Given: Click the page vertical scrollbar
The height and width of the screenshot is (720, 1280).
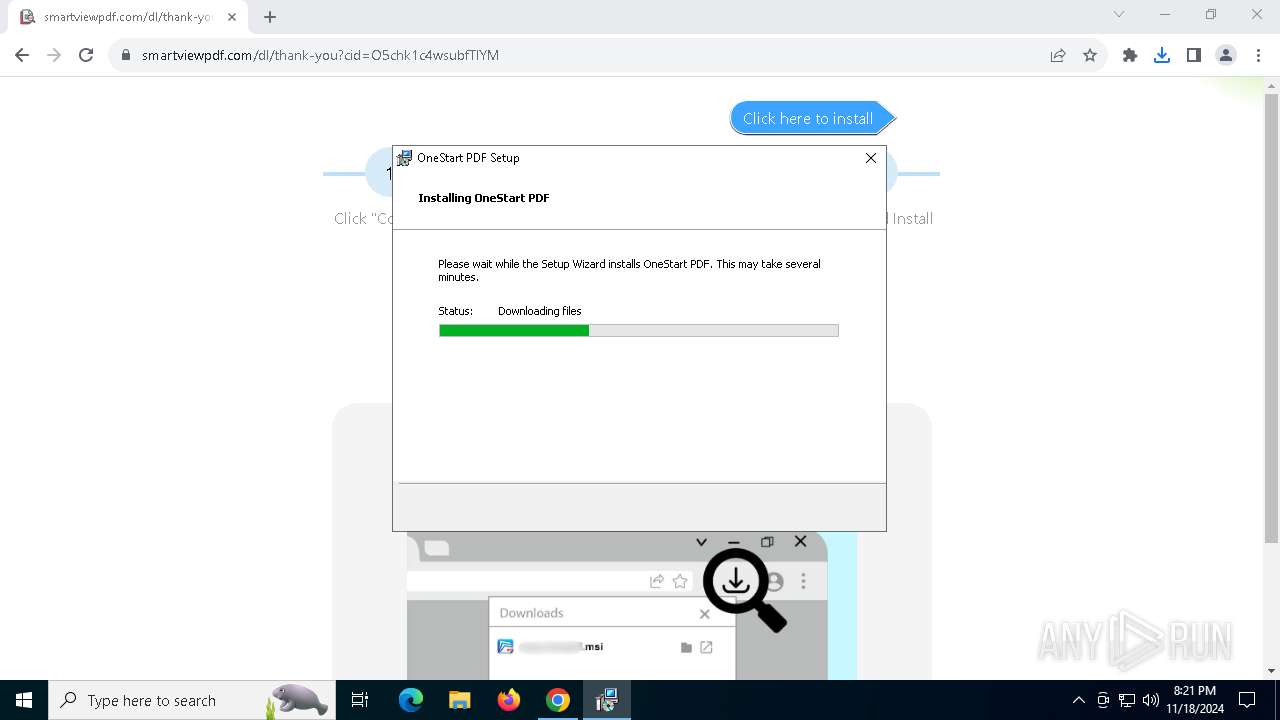Looking at the screenshot, I should 1271,318.
